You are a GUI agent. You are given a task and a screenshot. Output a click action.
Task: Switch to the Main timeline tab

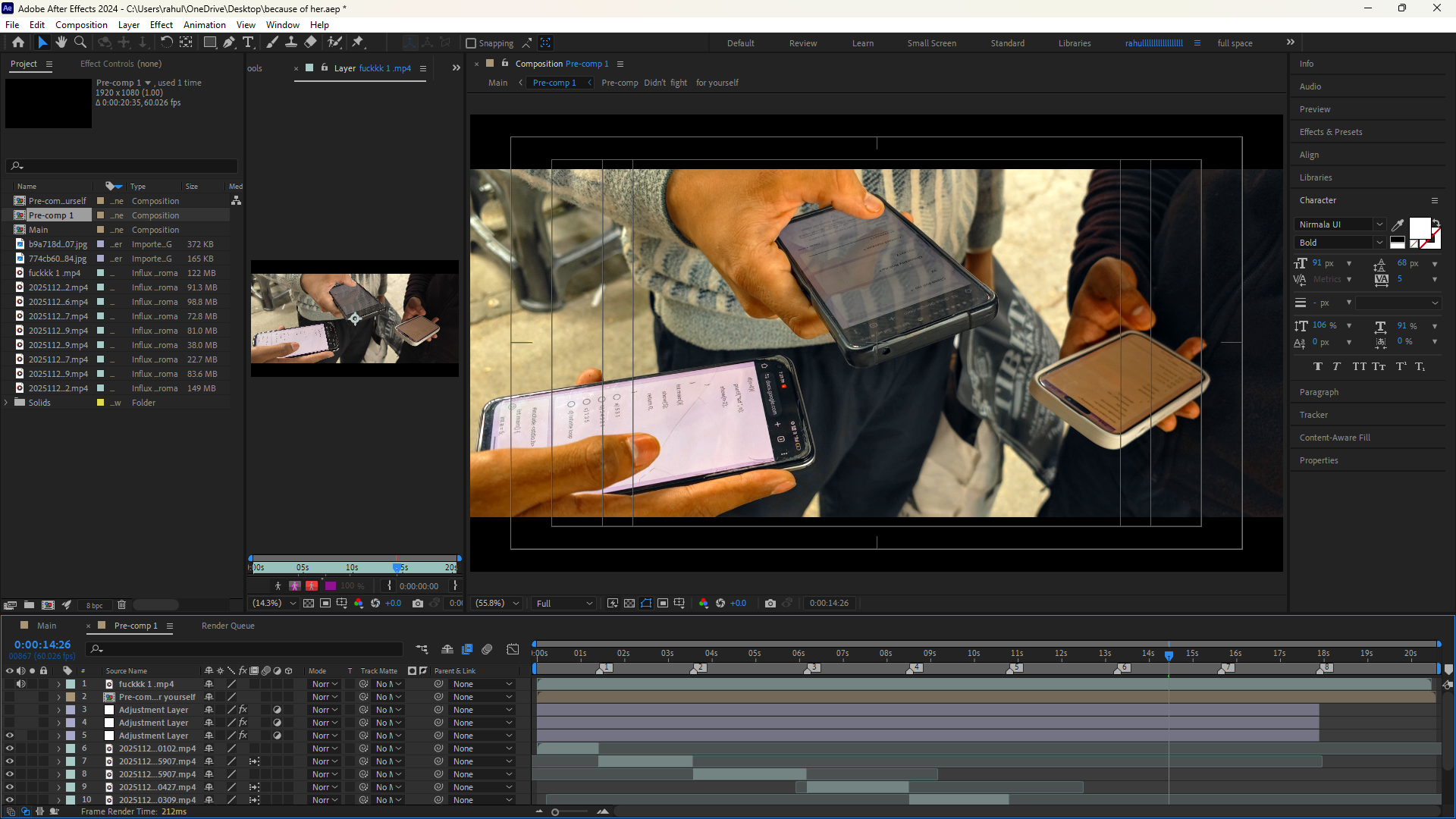coord(46,626)
